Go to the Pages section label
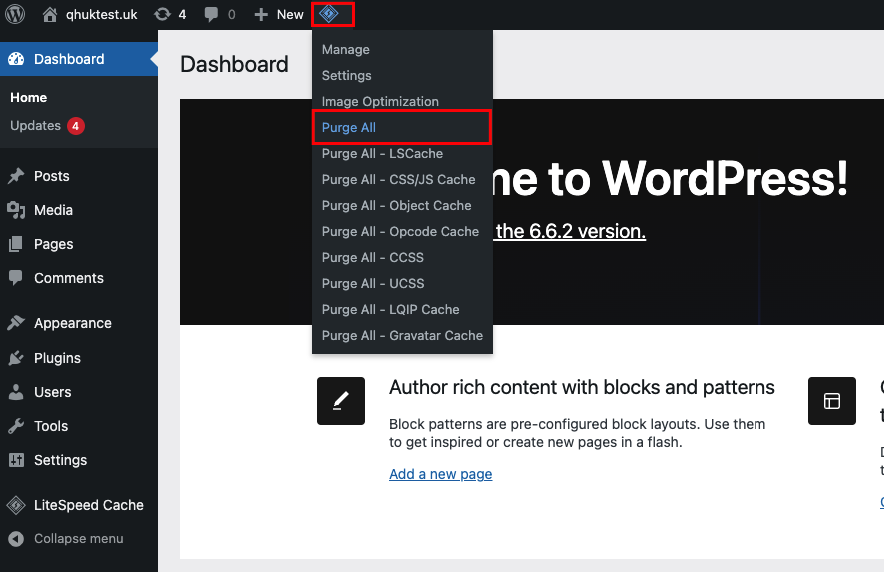The width and height of the screenshot is (884, 572). [54, 244]
